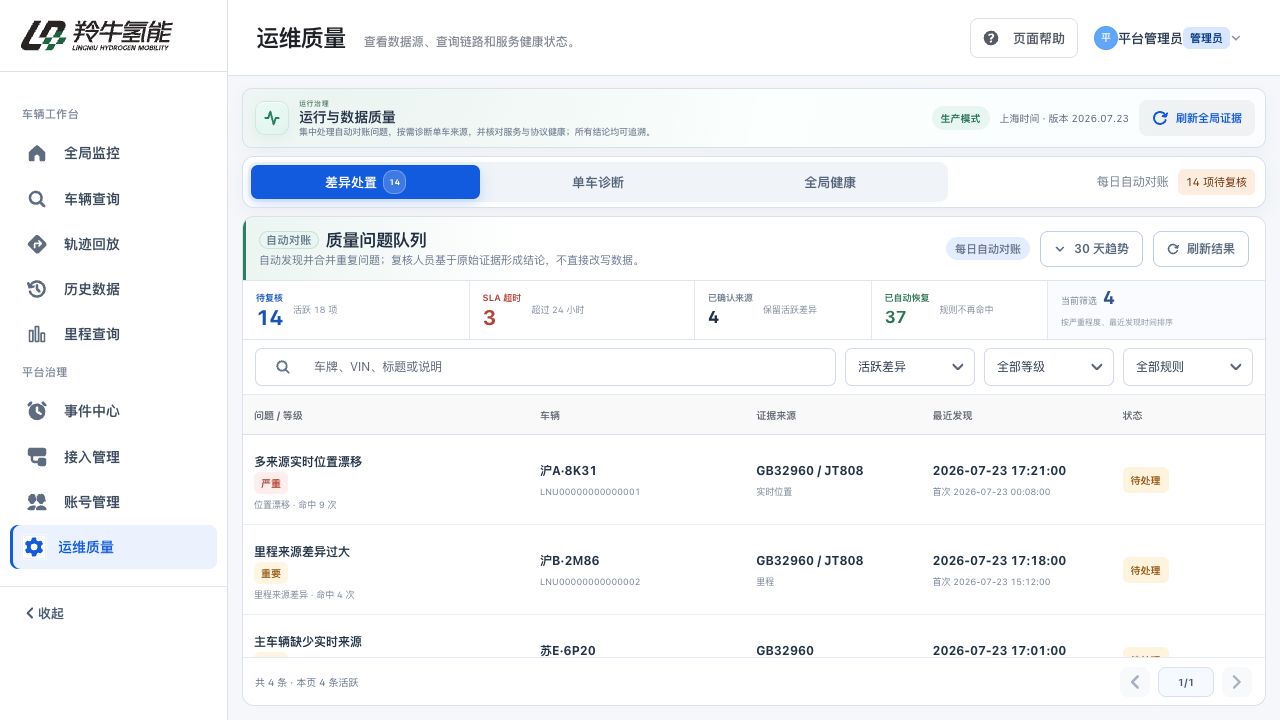Click 刷新结果 button
This screenshot has width=1280, height=720.
pos(1201,249)
